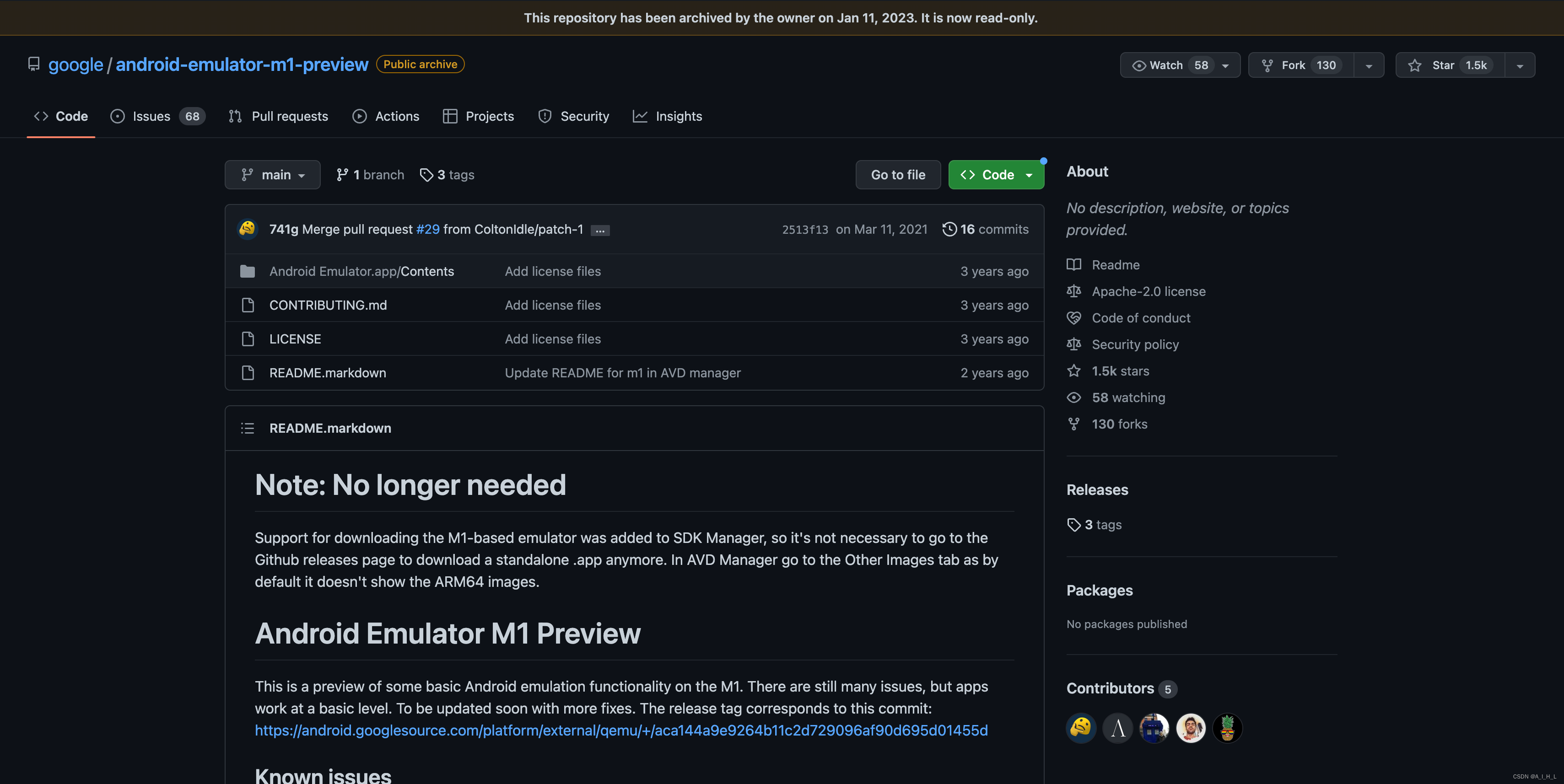
Task: View the 3 tags link near branch
Action: click(448, 175)
